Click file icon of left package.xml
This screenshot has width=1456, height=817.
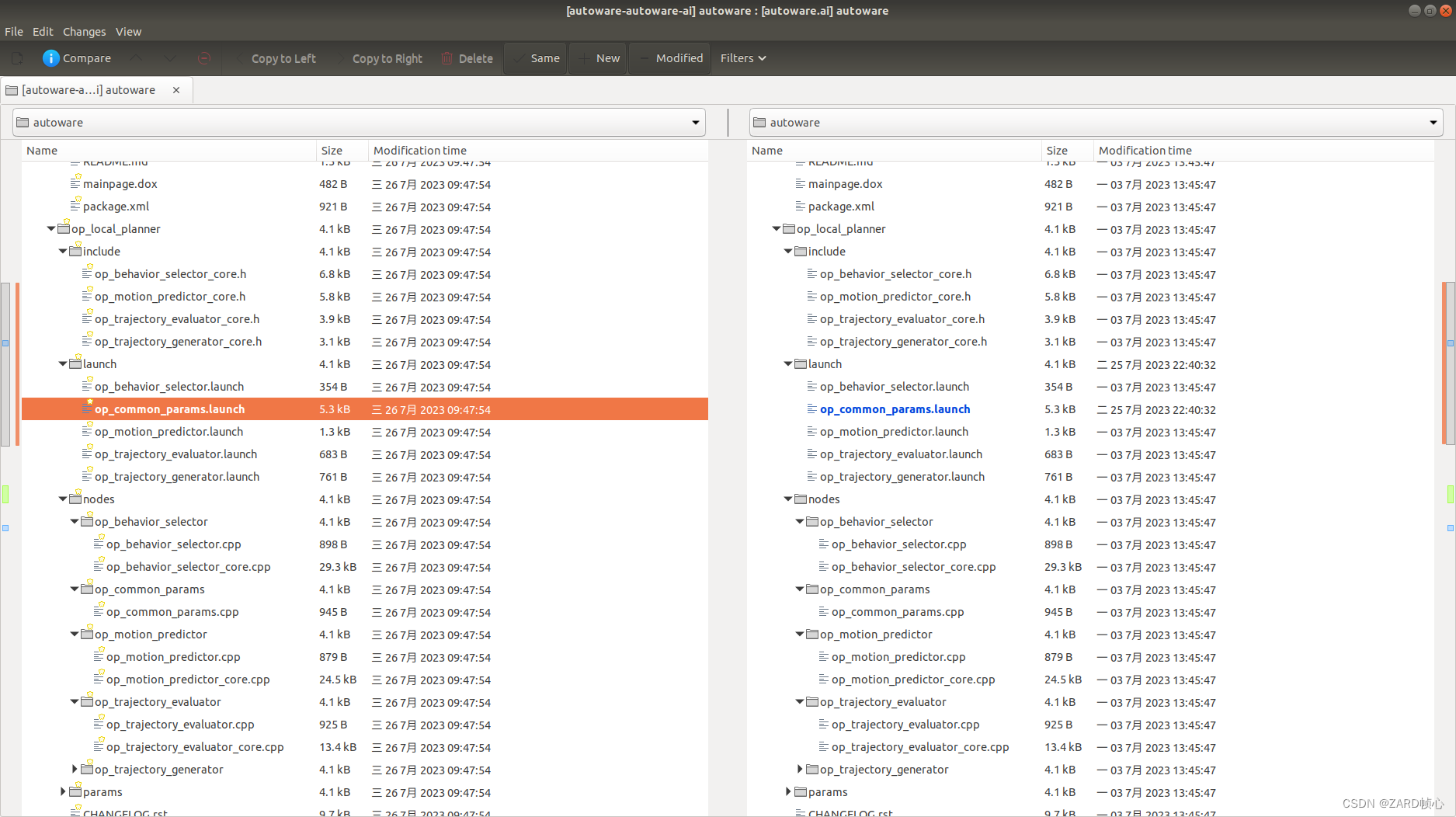click(x=75, y=206)
